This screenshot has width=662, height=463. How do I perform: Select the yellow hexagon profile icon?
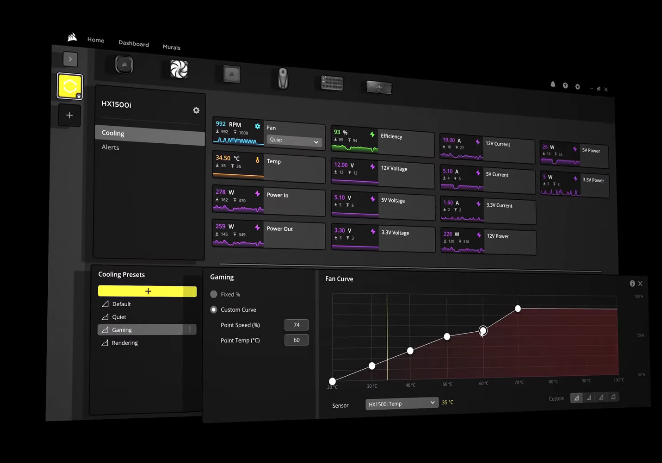click(70, 87)
